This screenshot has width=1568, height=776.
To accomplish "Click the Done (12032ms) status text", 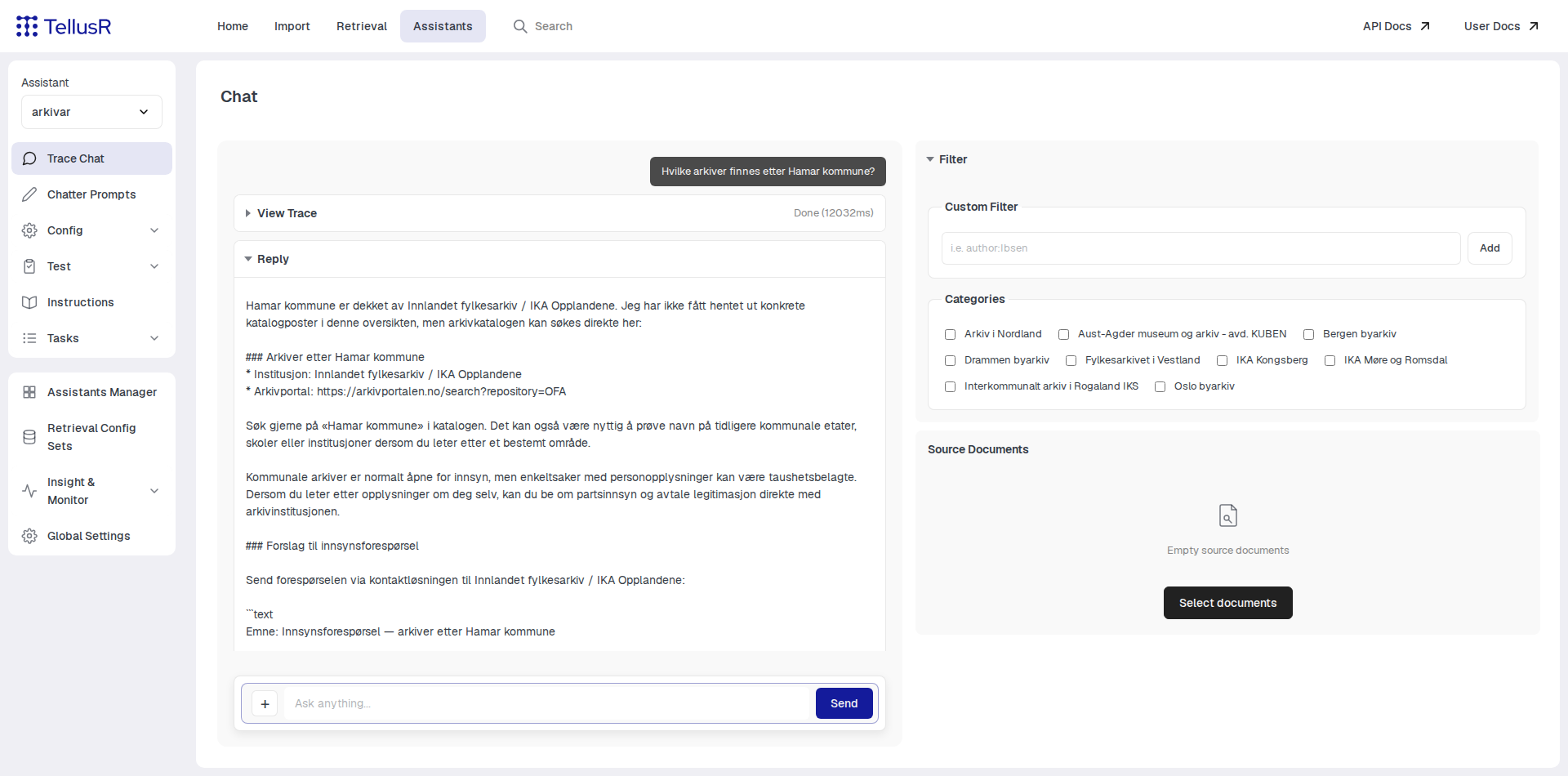I will coord(834,213).
